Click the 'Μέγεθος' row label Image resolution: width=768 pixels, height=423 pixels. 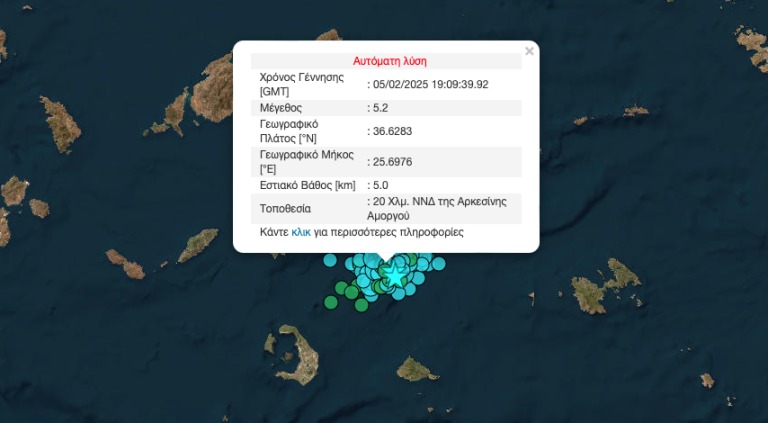coord(281,108)
